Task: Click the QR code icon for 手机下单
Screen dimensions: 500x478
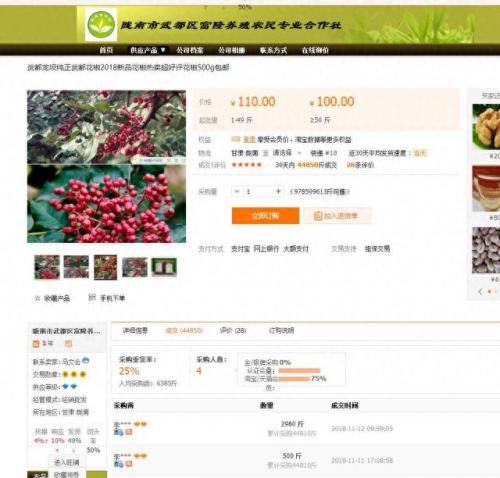Action: pos(92,297)
